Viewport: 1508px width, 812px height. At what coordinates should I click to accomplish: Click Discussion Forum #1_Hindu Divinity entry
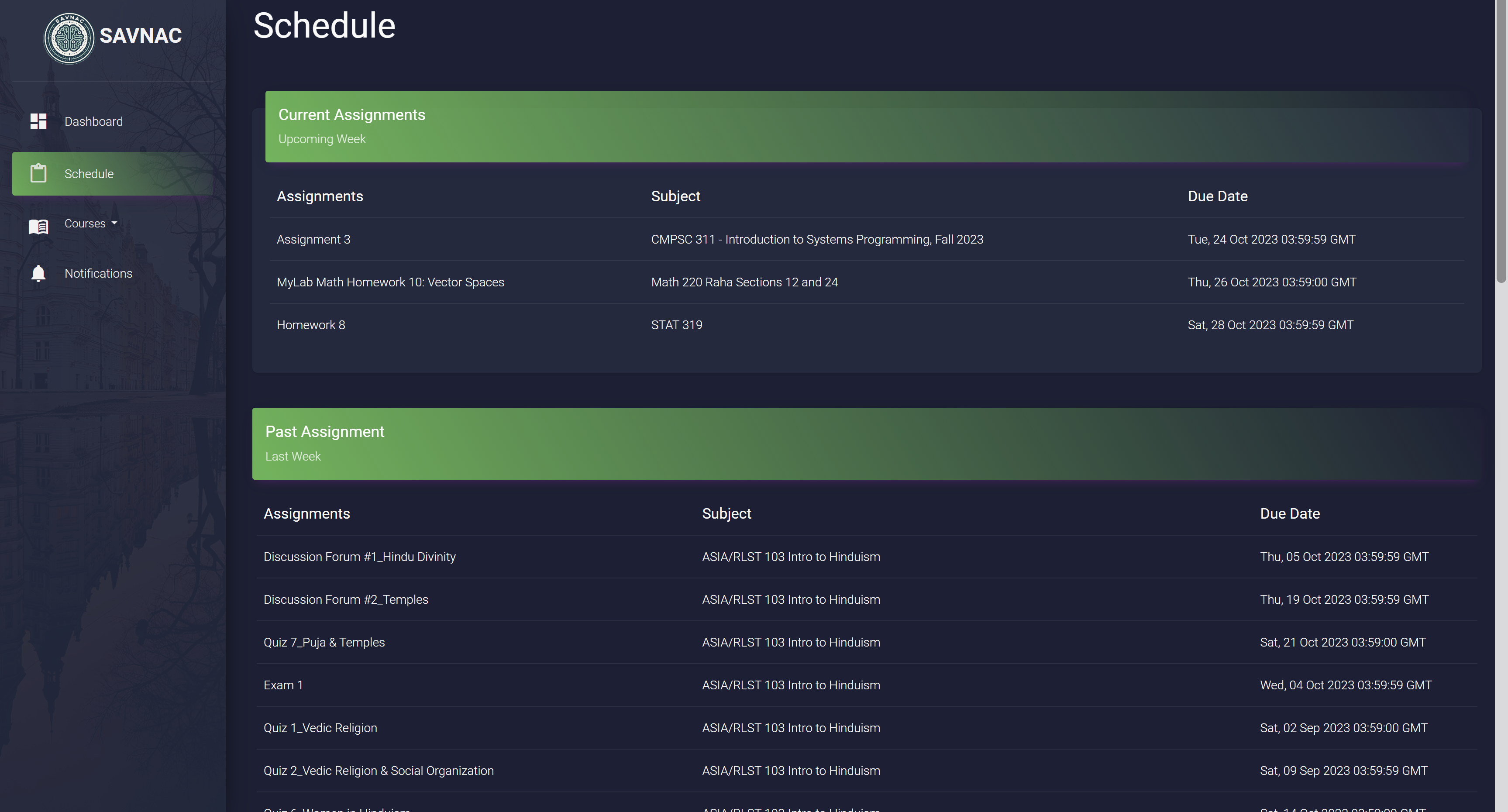coord(359,557)
